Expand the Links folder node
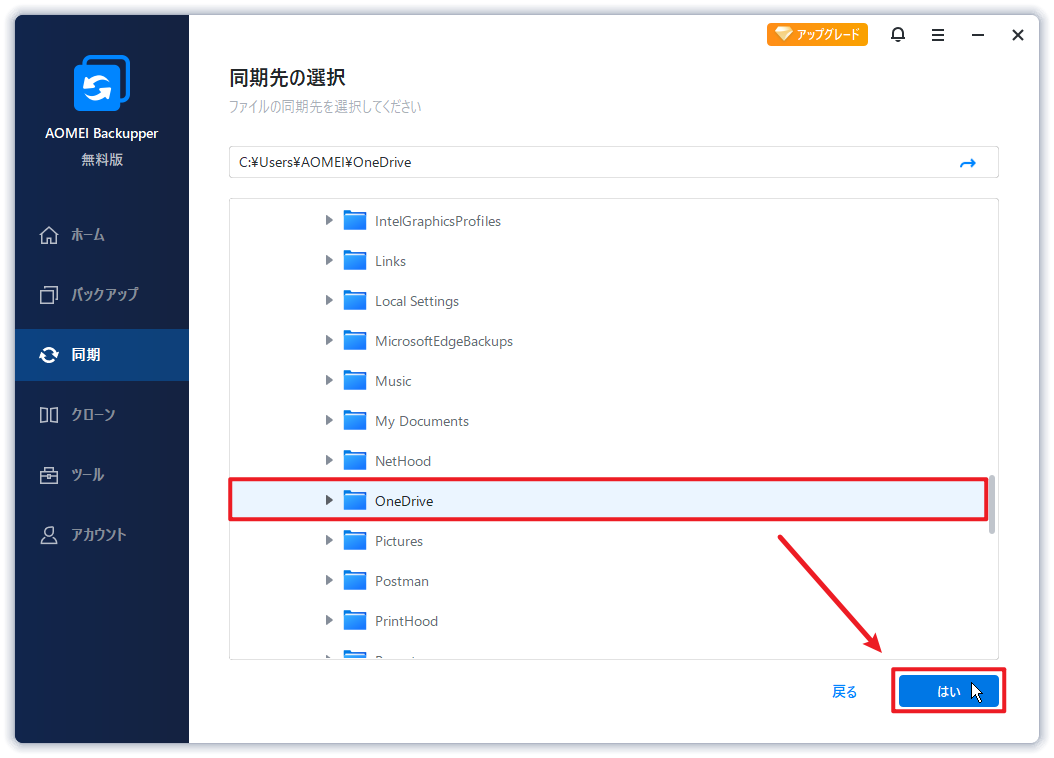The height and width of the screenshot is (758, 1054). 329,260
